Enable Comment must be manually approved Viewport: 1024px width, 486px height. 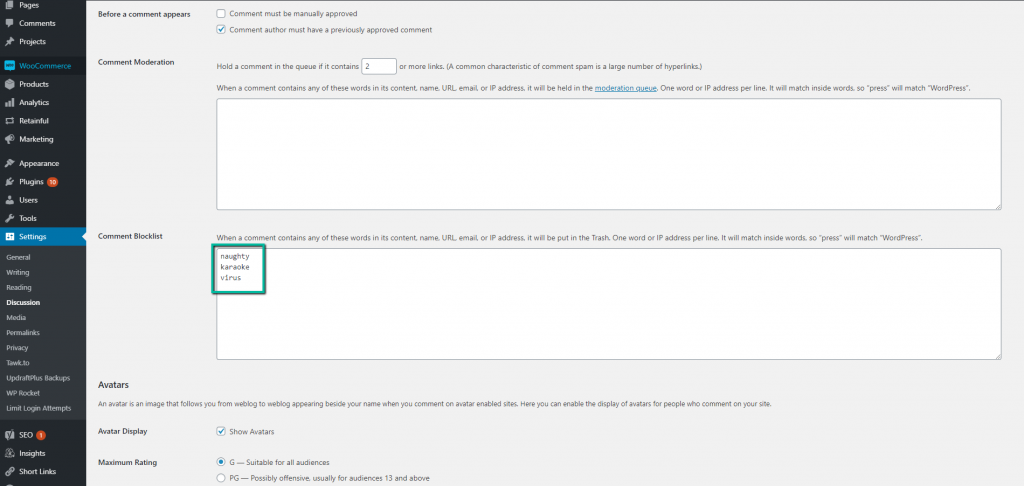click(221, 13)
